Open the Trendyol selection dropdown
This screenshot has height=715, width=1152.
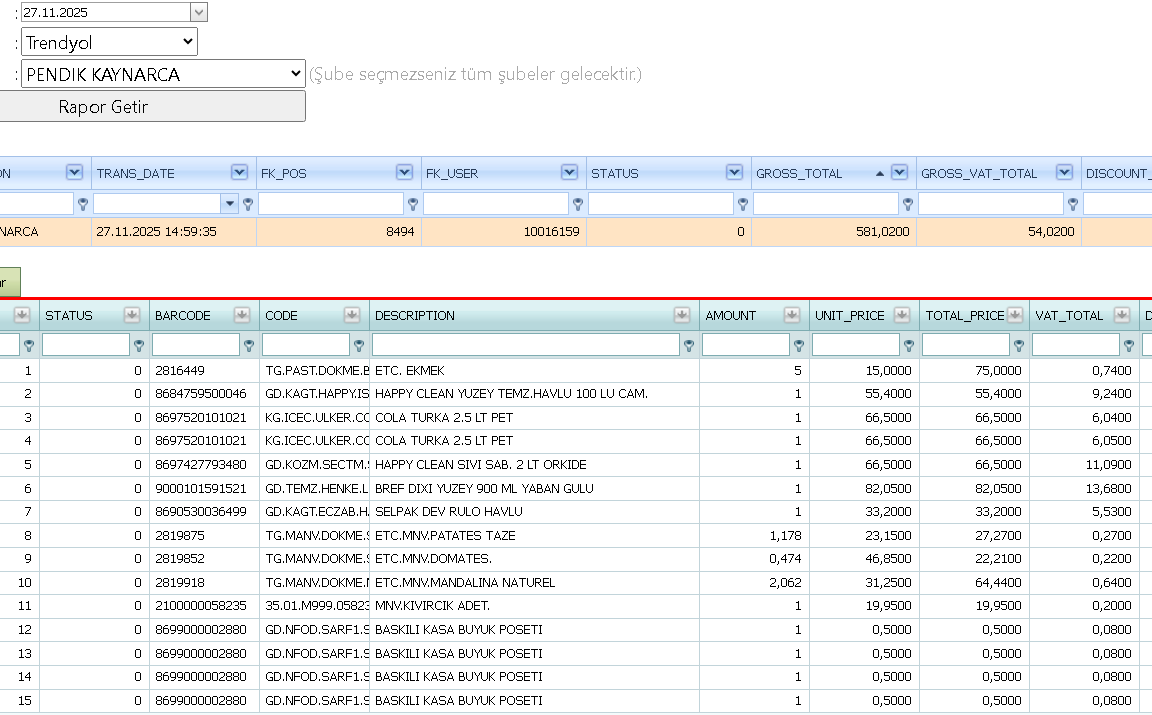(x=109, y=42)
